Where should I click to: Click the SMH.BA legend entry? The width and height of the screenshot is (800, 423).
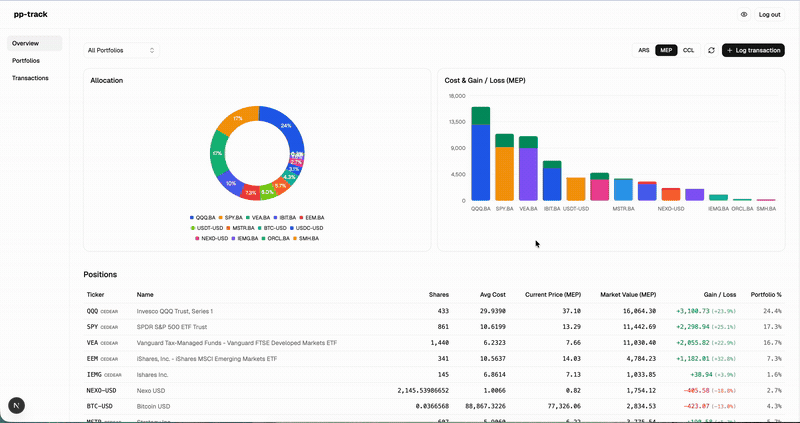[x=307, y=238]
